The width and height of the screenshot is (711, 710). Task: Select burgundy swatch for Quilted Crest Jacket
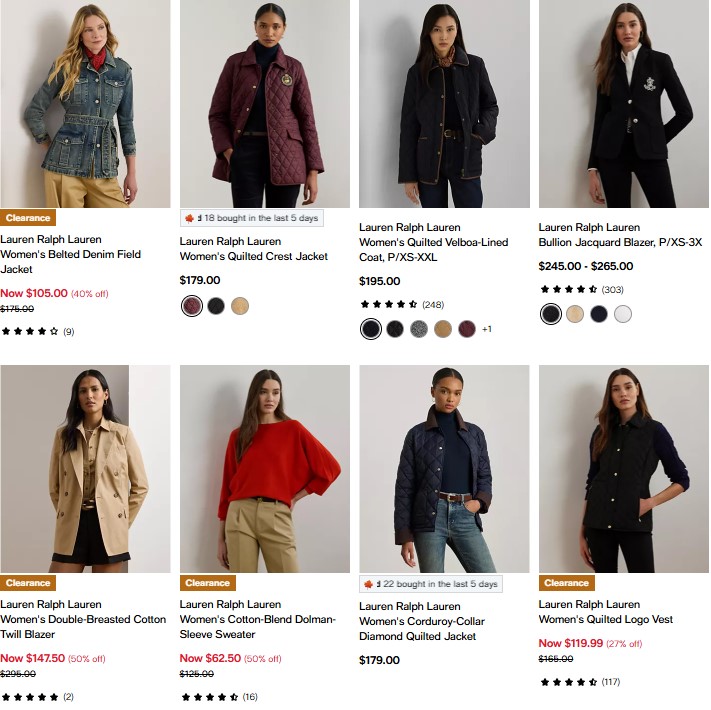tap(192, 306)
